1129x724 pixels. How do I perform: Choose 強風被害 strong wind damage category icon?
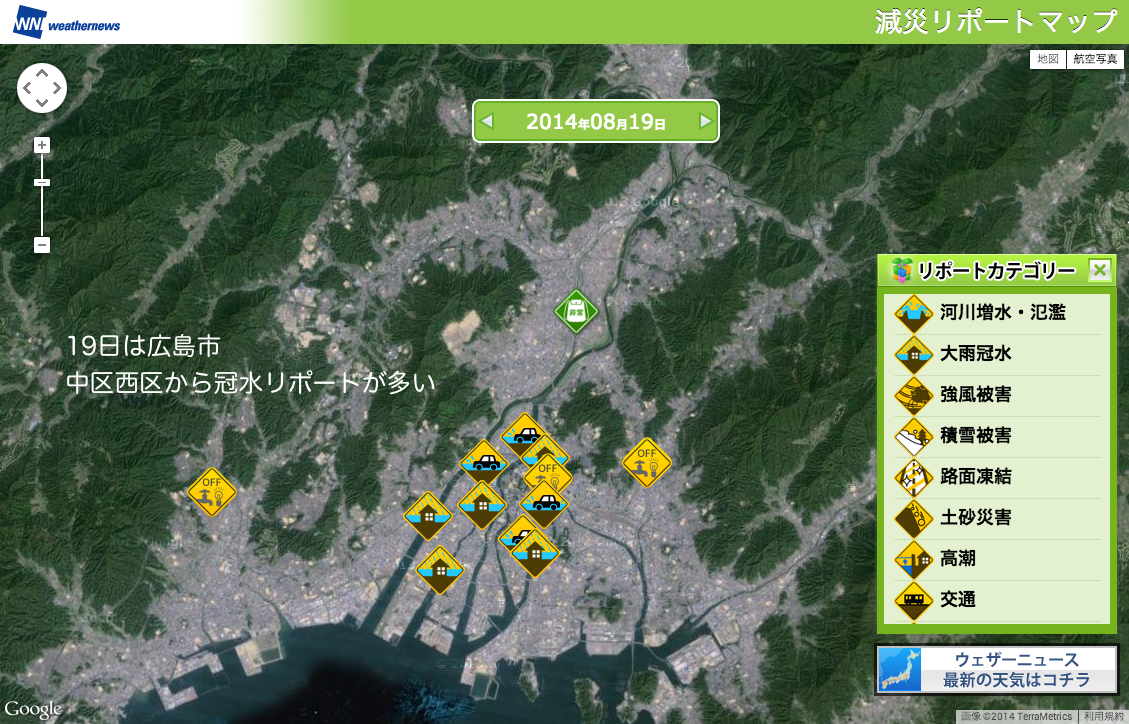pos(914,396)
